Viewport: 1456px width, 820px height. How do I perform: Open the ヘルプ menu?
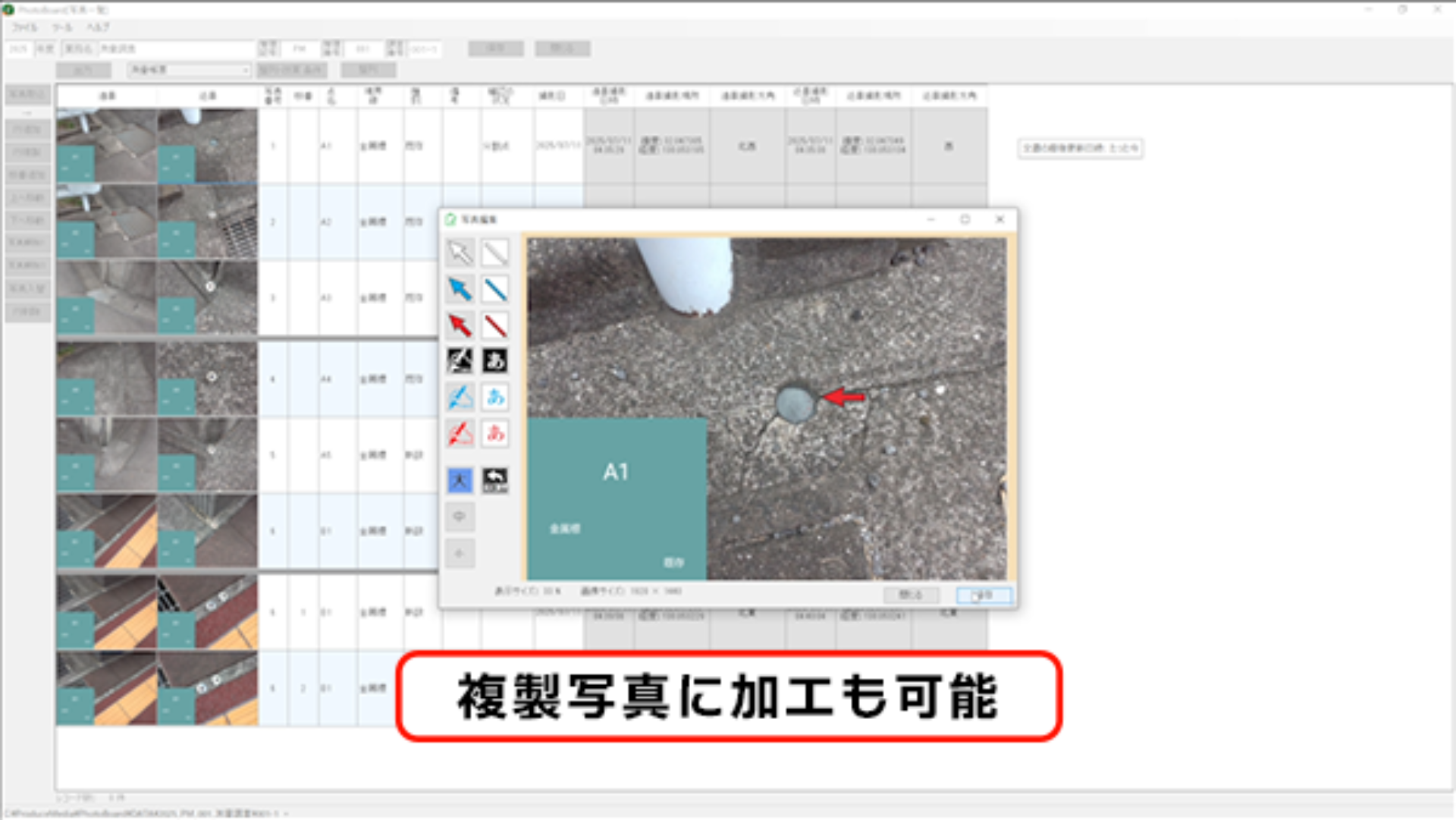[98, 27]
